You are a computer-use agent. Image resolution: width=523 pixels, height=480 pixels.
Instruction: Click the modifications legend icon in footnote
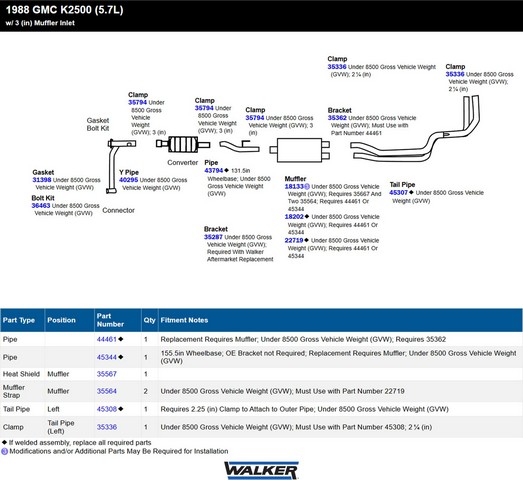click(x=4, y=451)
